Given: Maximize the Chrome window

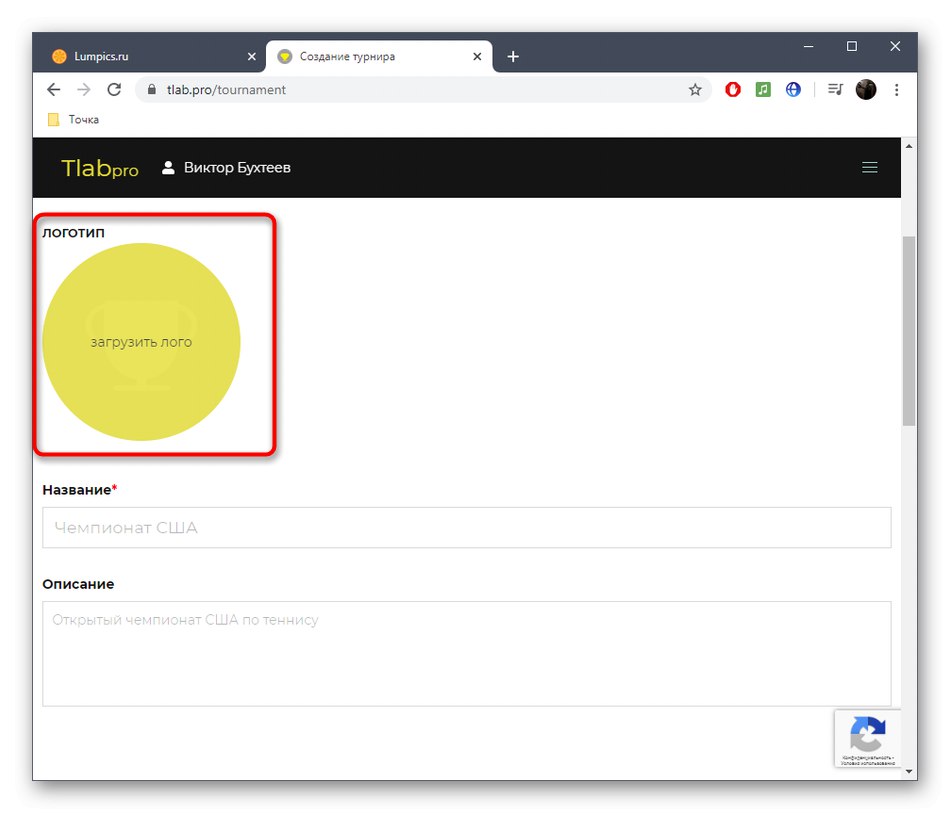Looking at the screenshot, I should pyautogui.click(x=852, y=46).
